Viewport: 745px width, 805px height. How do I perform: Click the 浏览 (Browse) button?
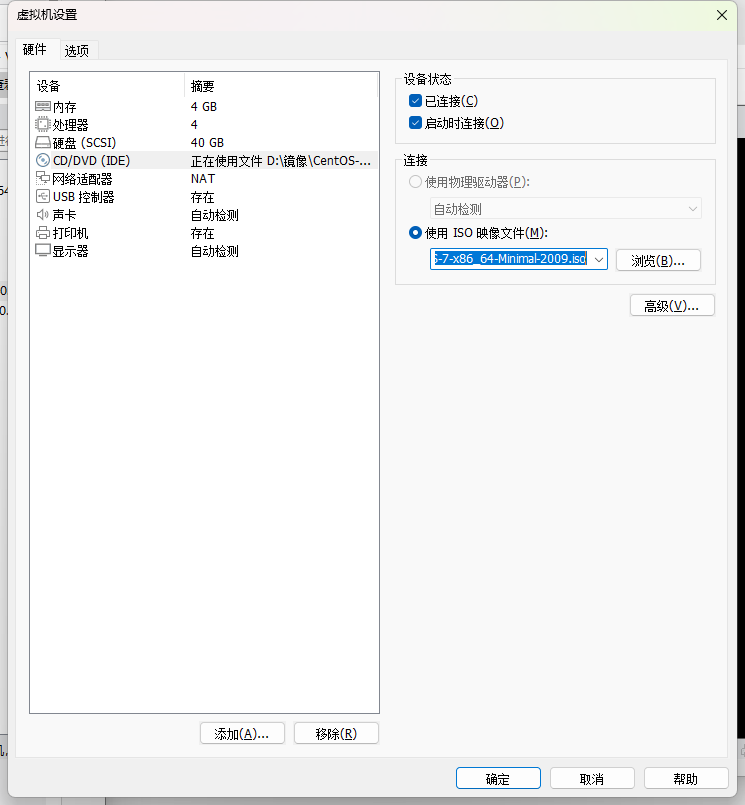tap(658, 260)
